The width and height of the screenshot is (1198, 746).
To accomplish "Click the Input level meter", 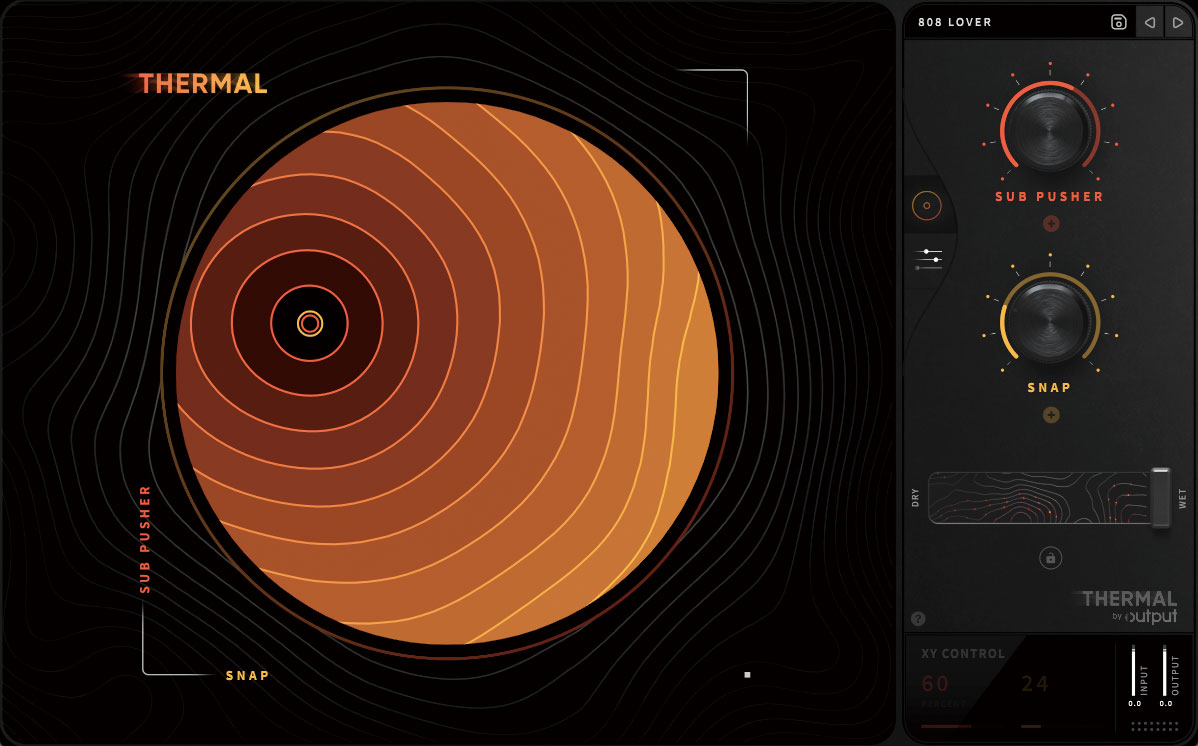I will (x=1134, y=671).
